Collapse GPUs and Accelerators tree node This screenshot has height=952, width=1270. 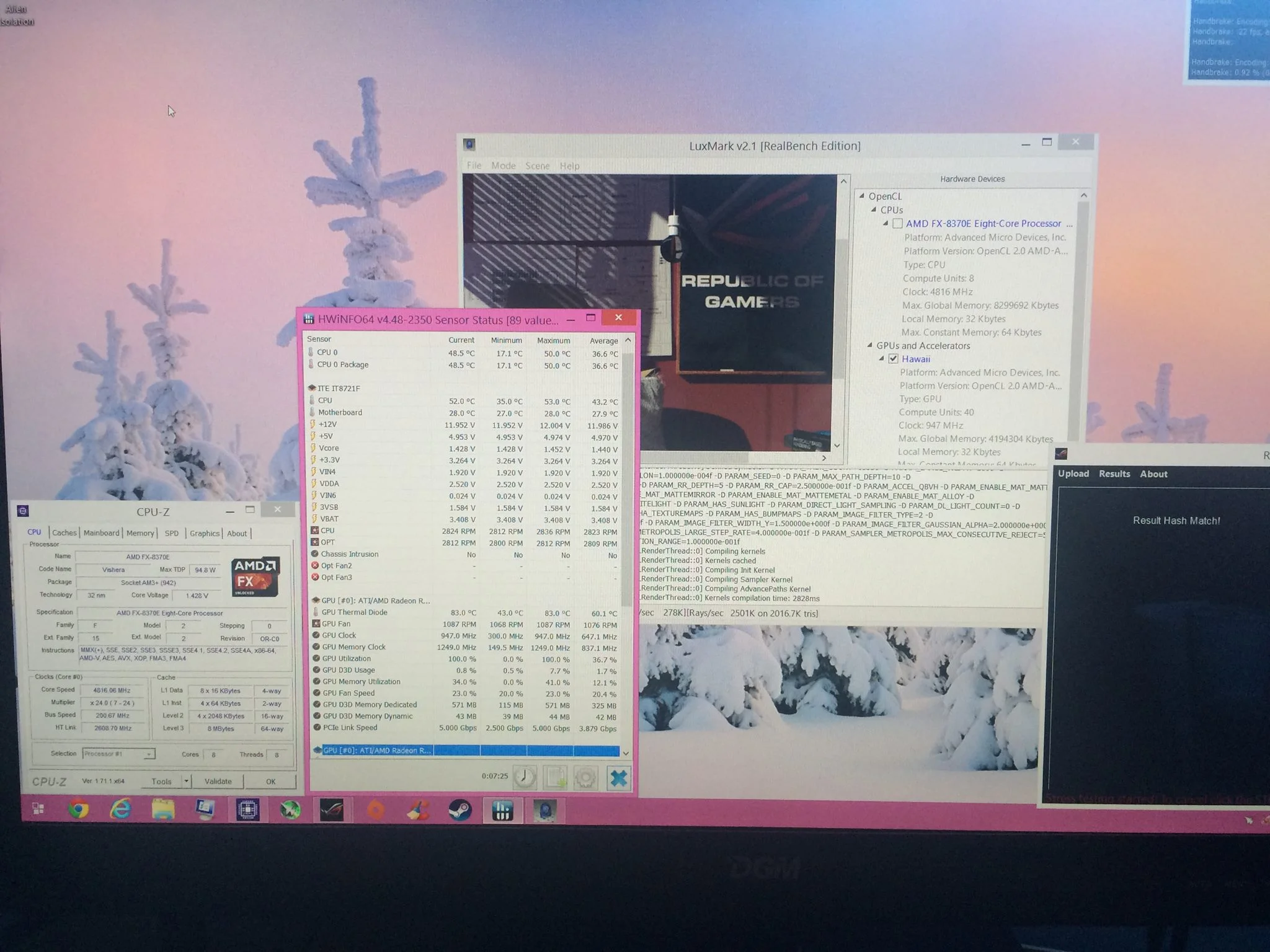(x=869, y=345)
